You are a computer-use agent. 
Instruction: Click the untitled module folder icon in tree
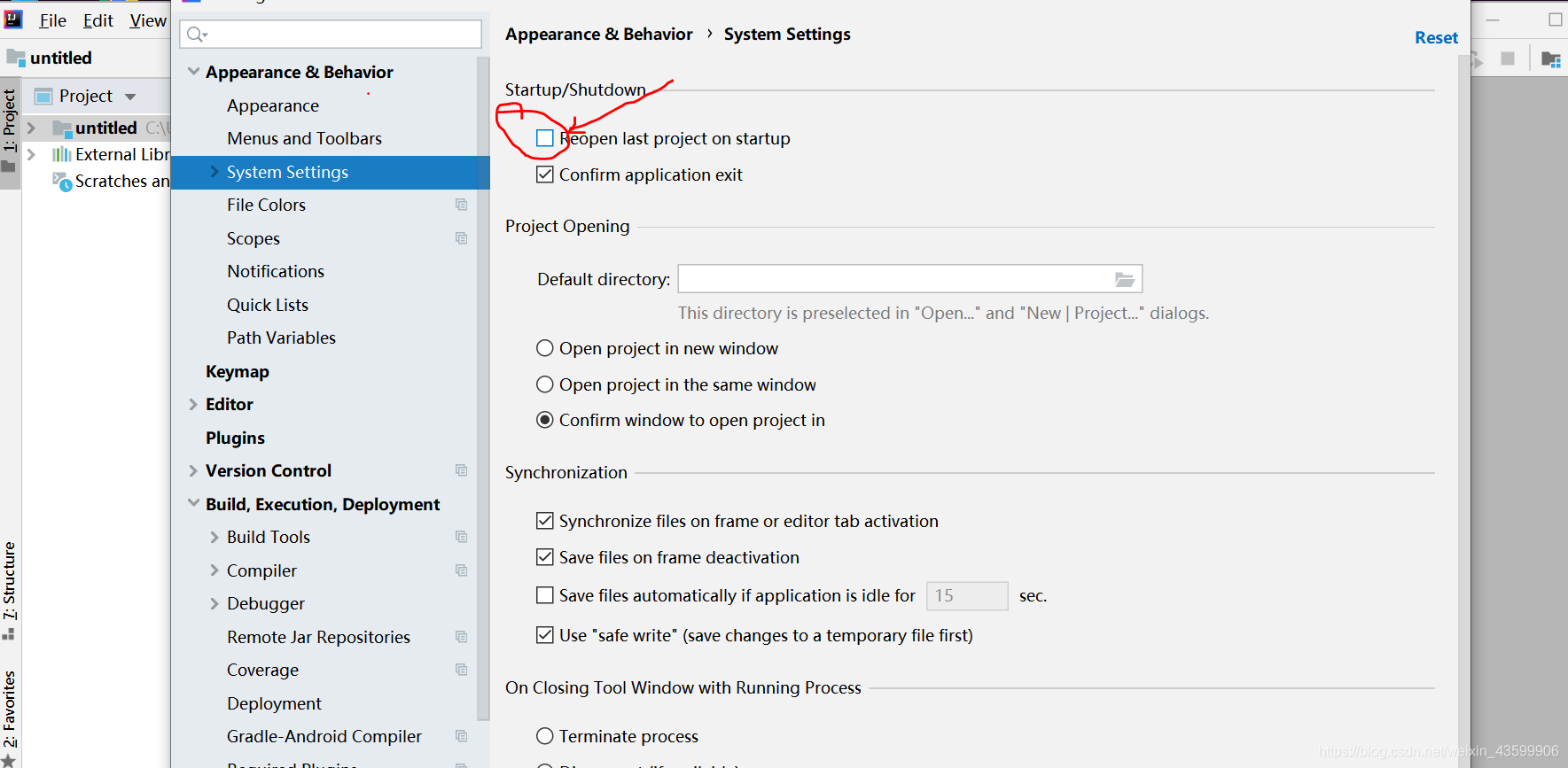[x=61, y=128]
